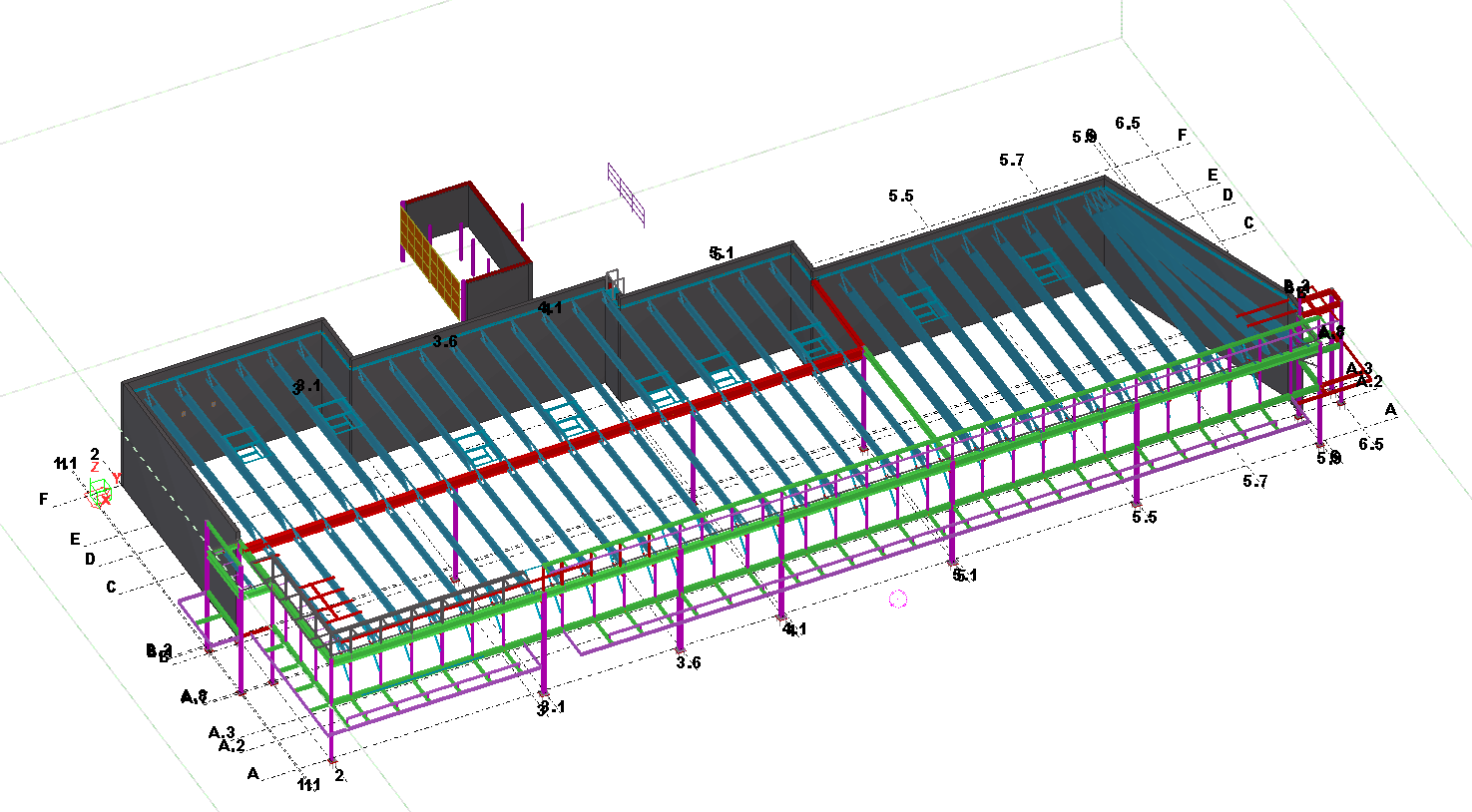Screen dimensions: 1472x812
Task: Click the column base plate at grid 2
Action: coord(332,760)
